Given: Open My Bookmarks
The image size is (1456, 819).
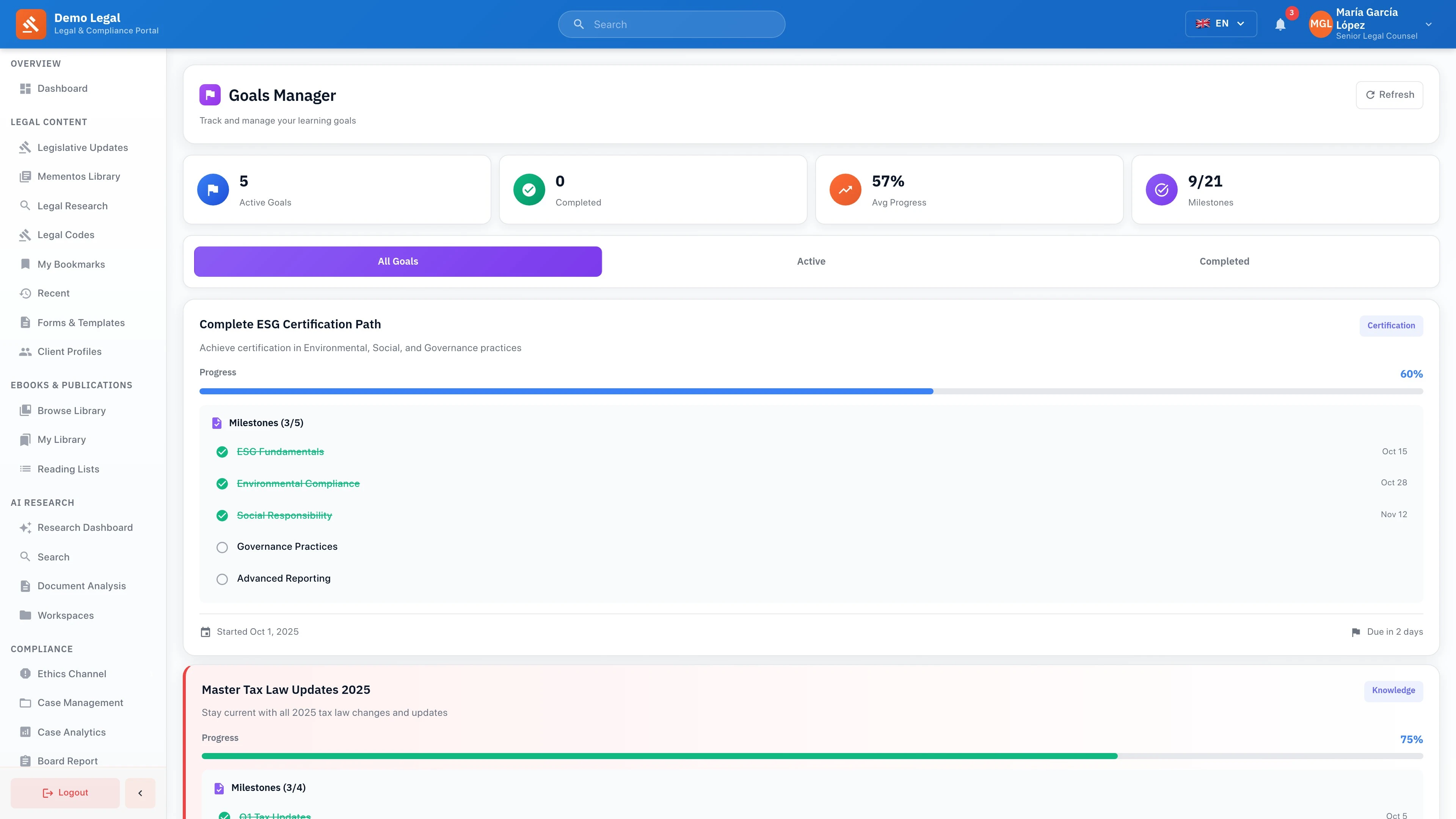Looking at the screenshot, I should click(x=71, y=264).
